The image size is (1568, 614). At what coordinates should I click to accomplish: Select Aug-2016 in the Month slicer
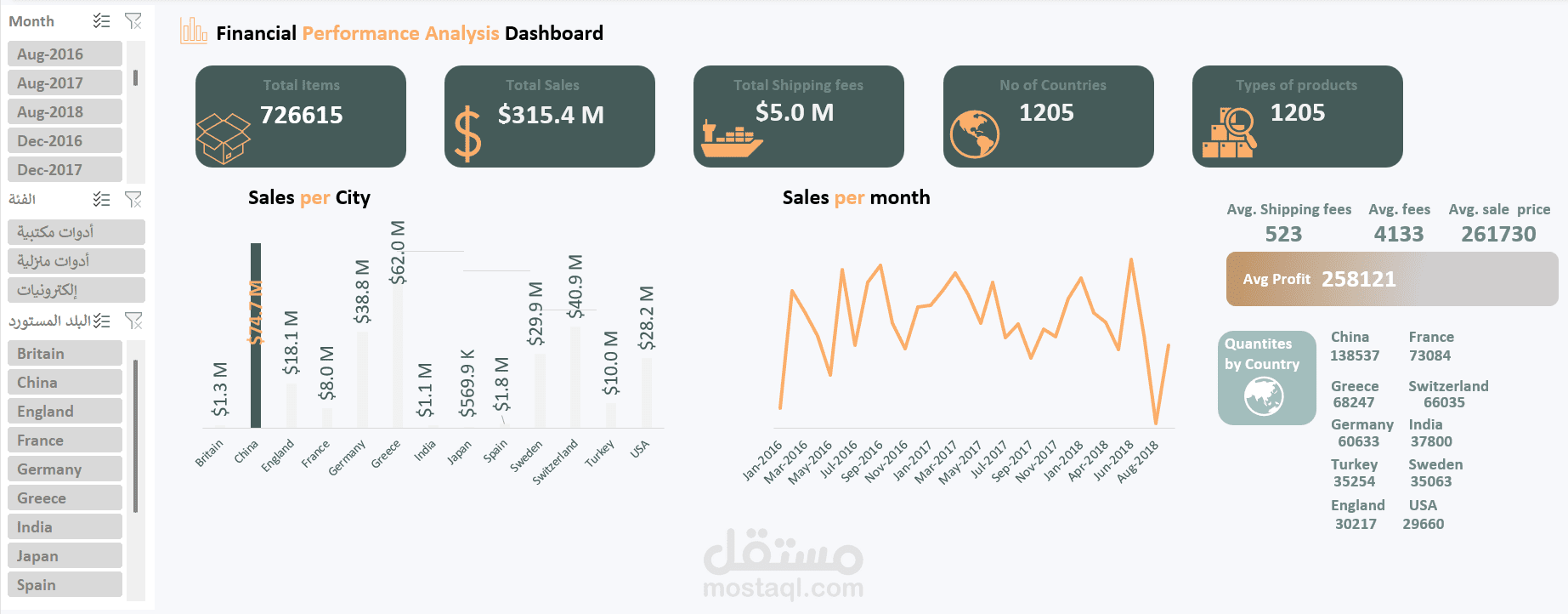tap(65, 54)
